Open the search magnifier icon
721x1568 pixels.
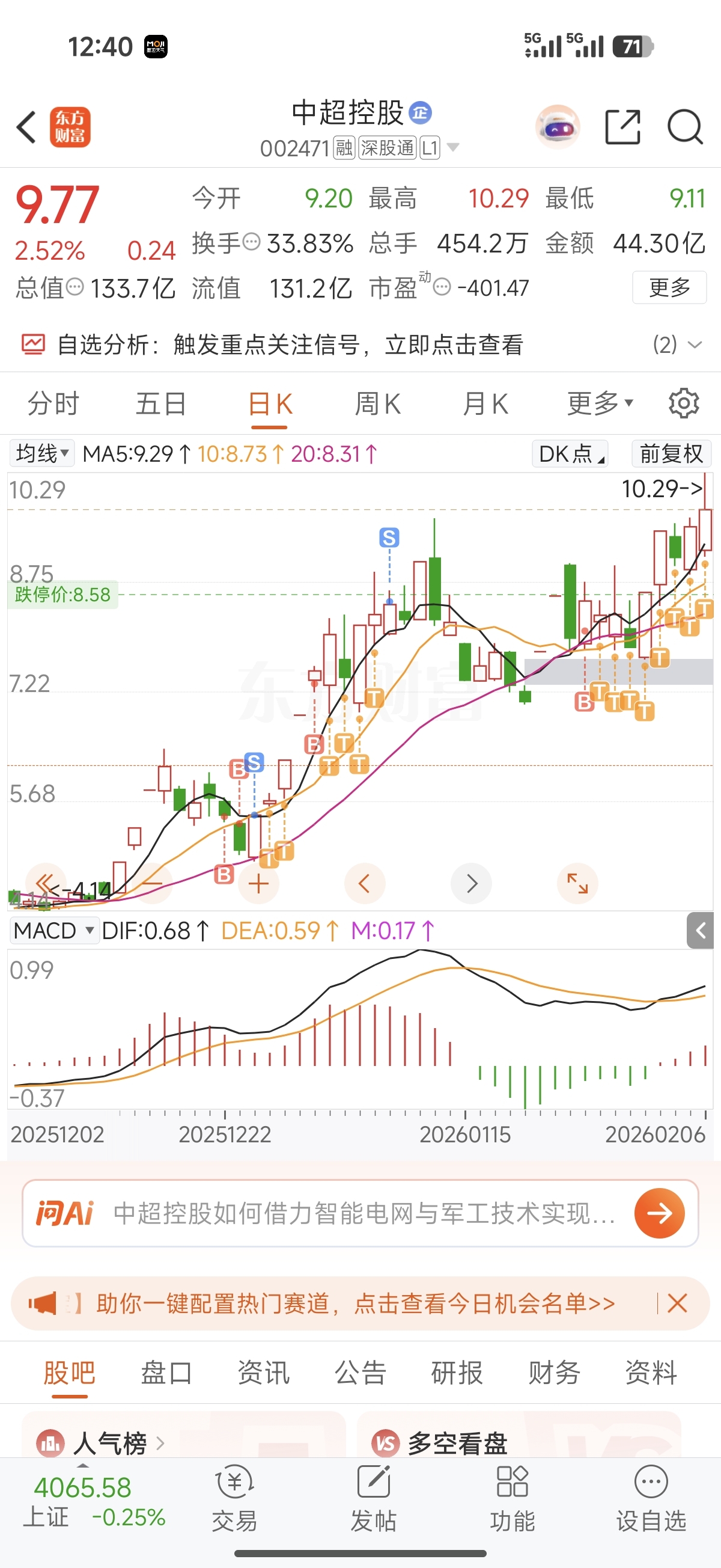(686, 127)
